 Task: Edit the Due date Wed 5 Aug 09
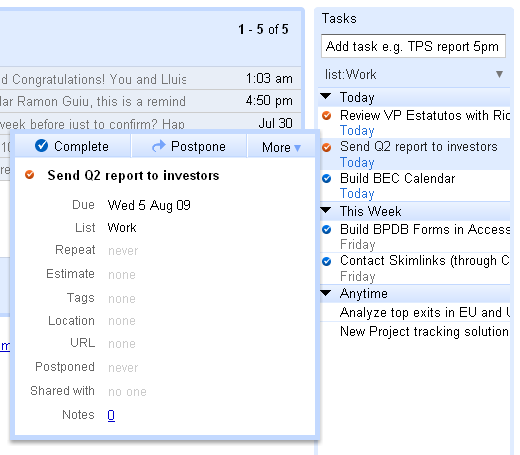point(149,205)
